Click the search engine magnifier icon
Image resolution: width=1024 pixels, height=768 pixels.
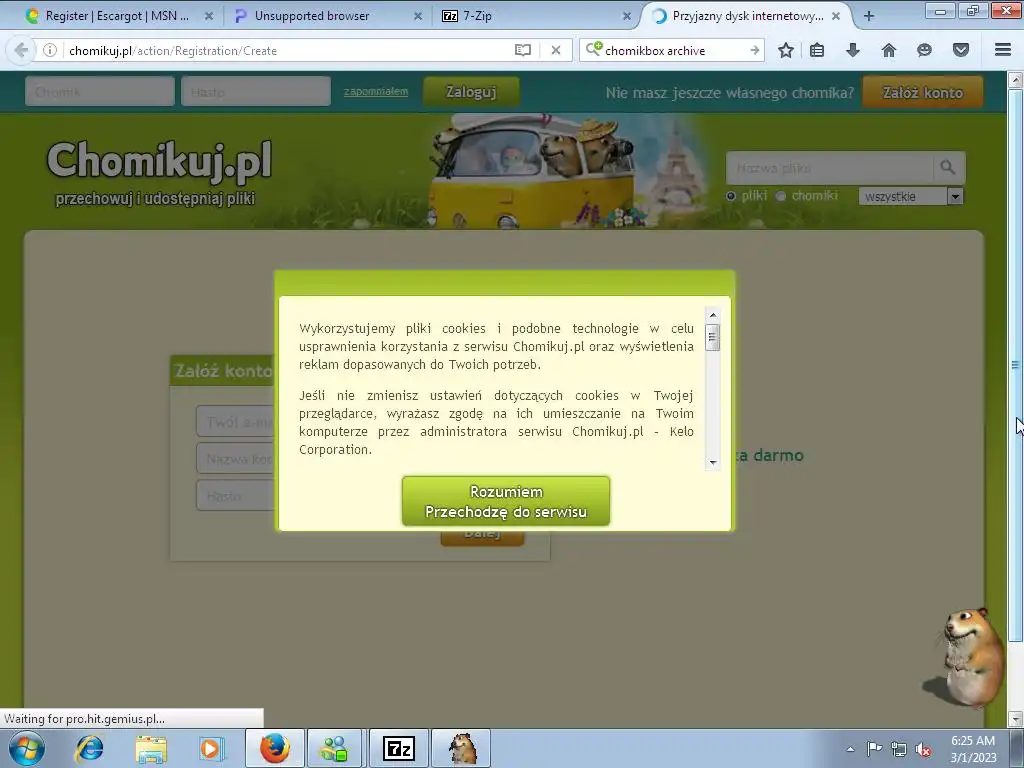pyautogui.click(x=593, y=50)
